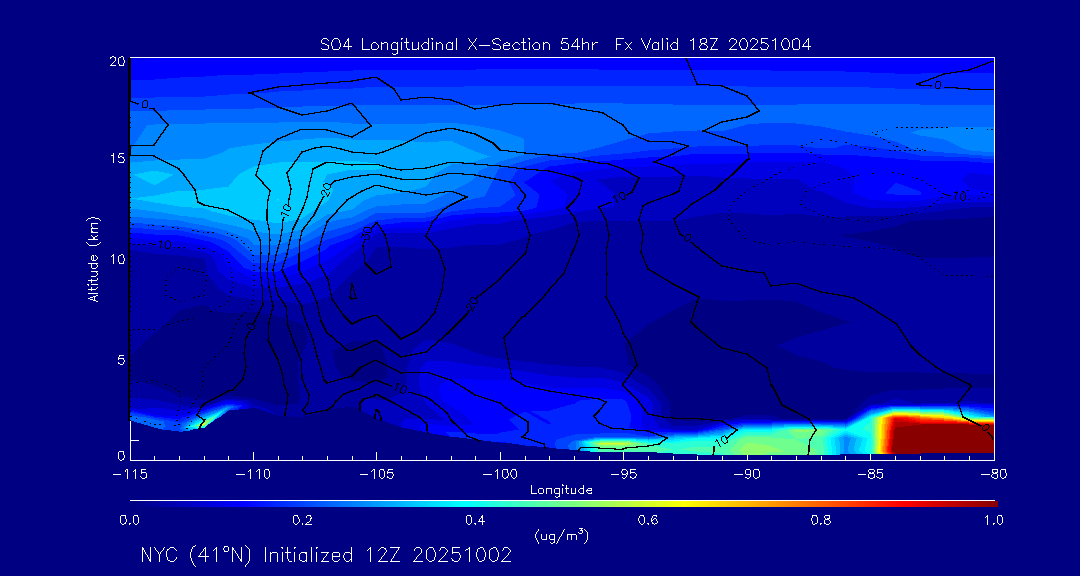Image resolution: width=1080 pixels, height=576 pixels.
Task: Click the 5 km altitude tick label
Action: tap(119, 358)
